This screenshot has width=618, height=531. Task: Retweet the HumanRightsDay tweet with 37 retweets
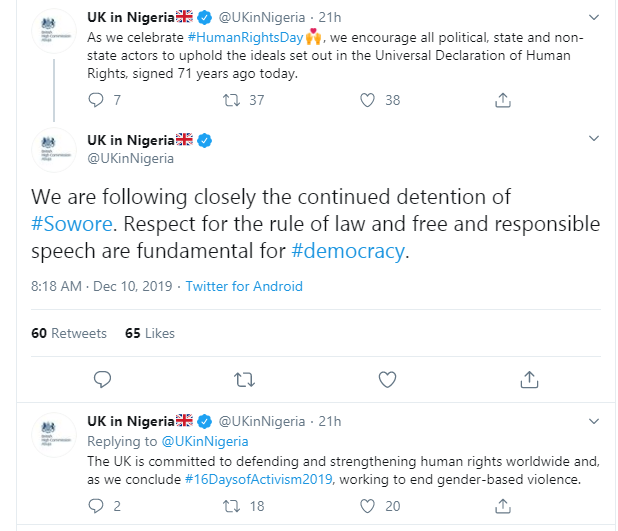[x=231, y=100]
